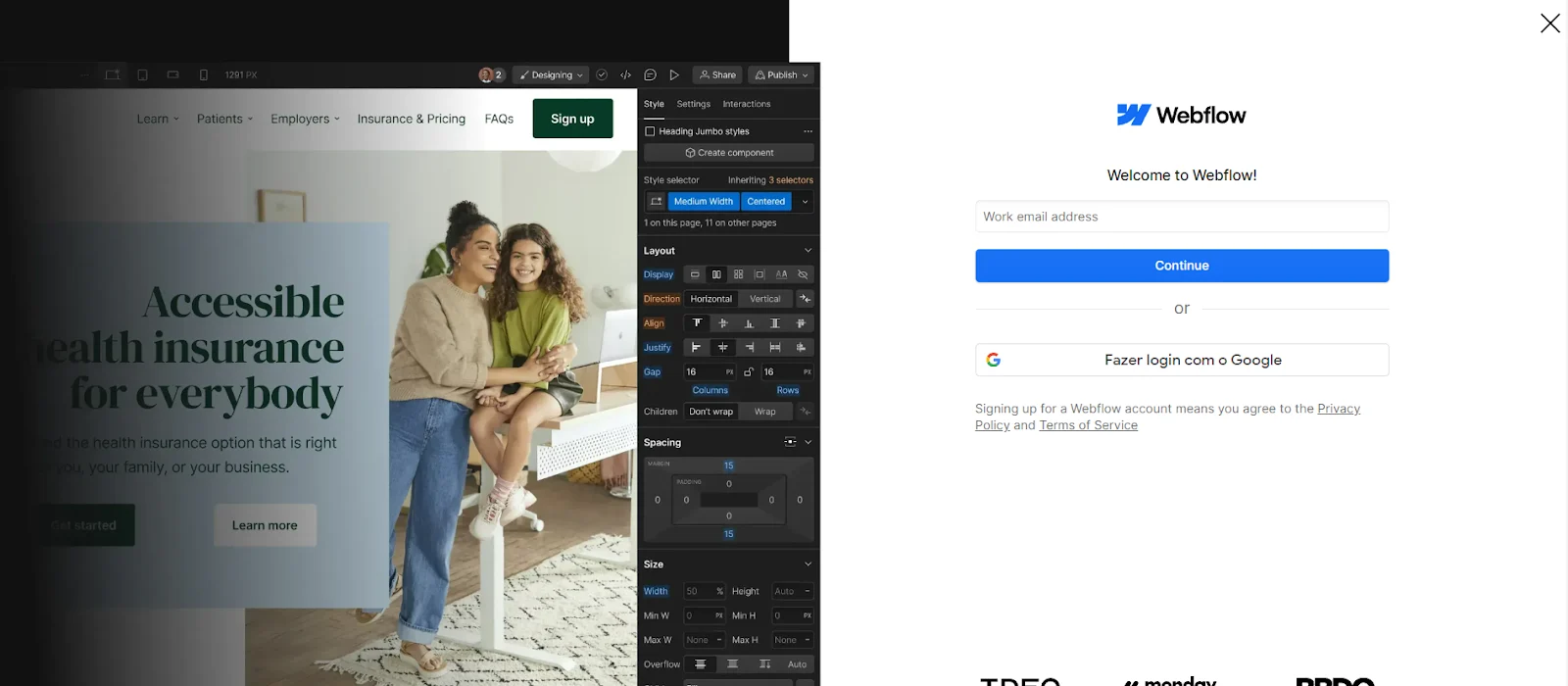Choose justify space around icon
The image size is (1568, 686).
click(x=801, y=347)
